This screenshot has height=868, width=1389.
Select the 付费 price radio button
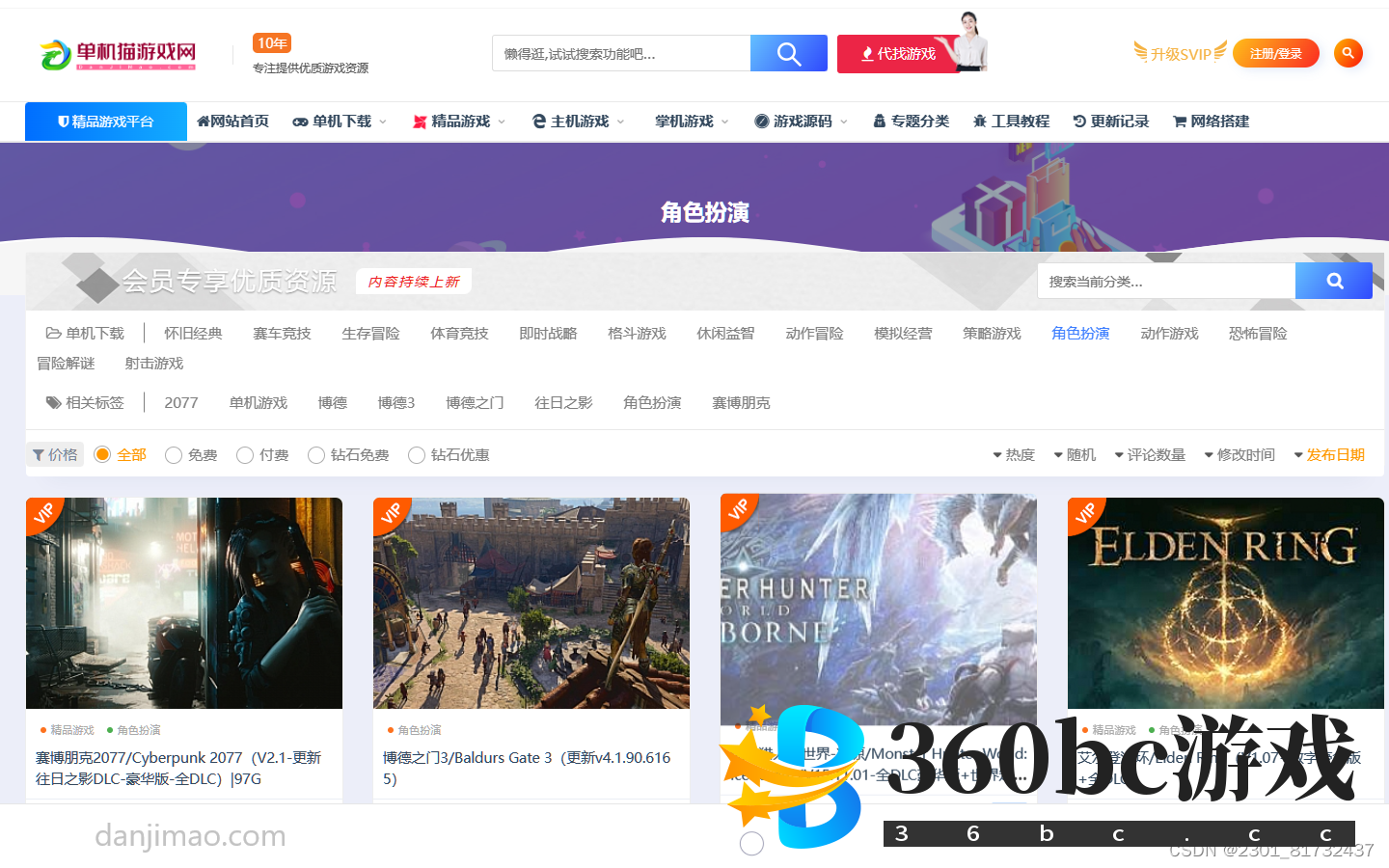tap(245, 455)
